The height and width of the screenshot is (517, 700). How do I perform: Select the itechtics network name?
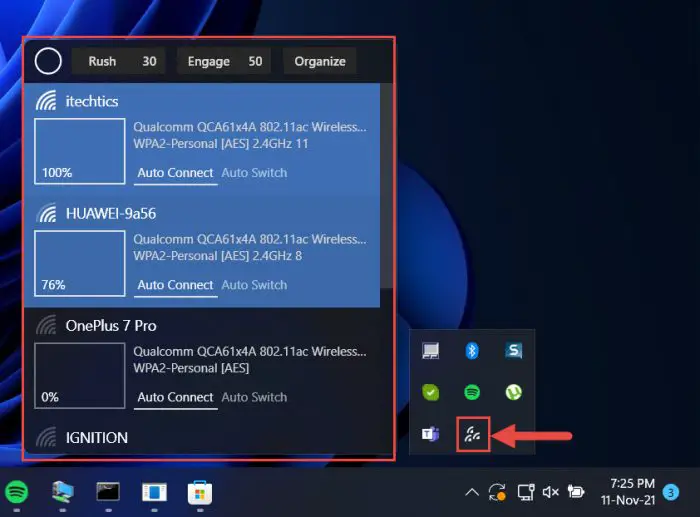pos(92,101)
